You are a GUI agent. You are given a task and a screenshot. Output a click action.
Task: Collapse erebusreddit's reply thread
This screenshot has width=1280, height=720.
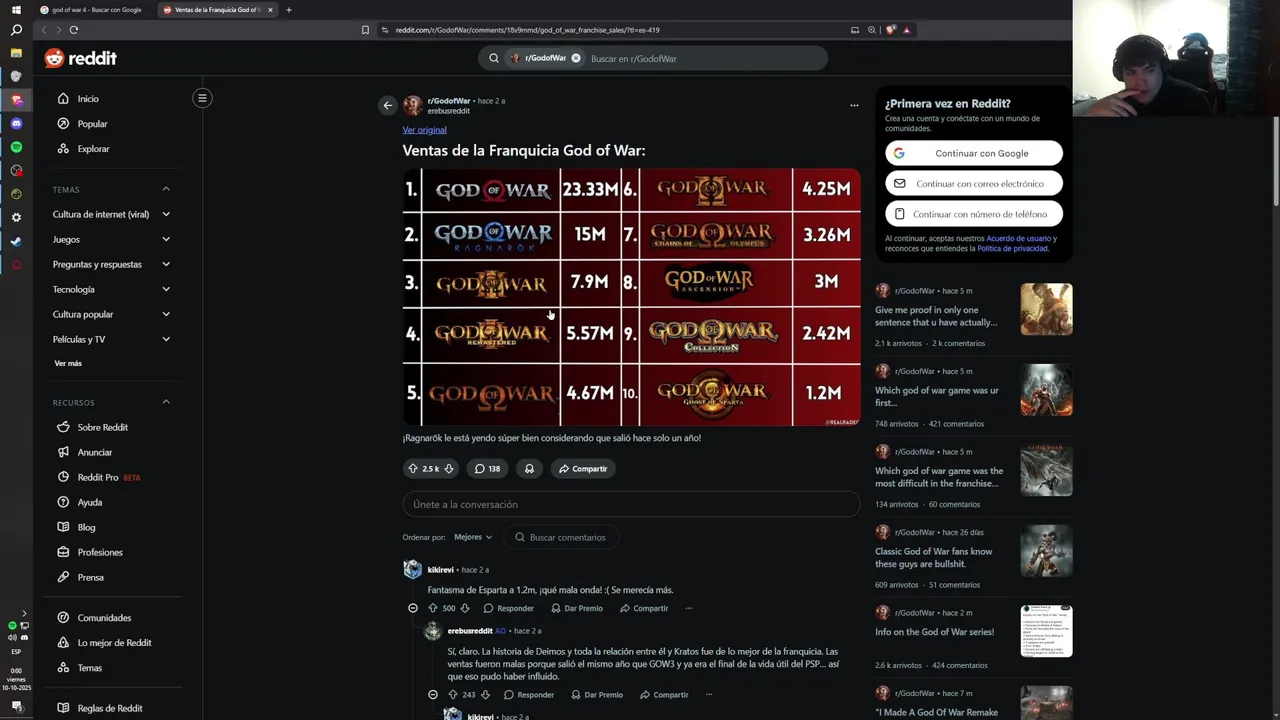[x=433, y=694]
